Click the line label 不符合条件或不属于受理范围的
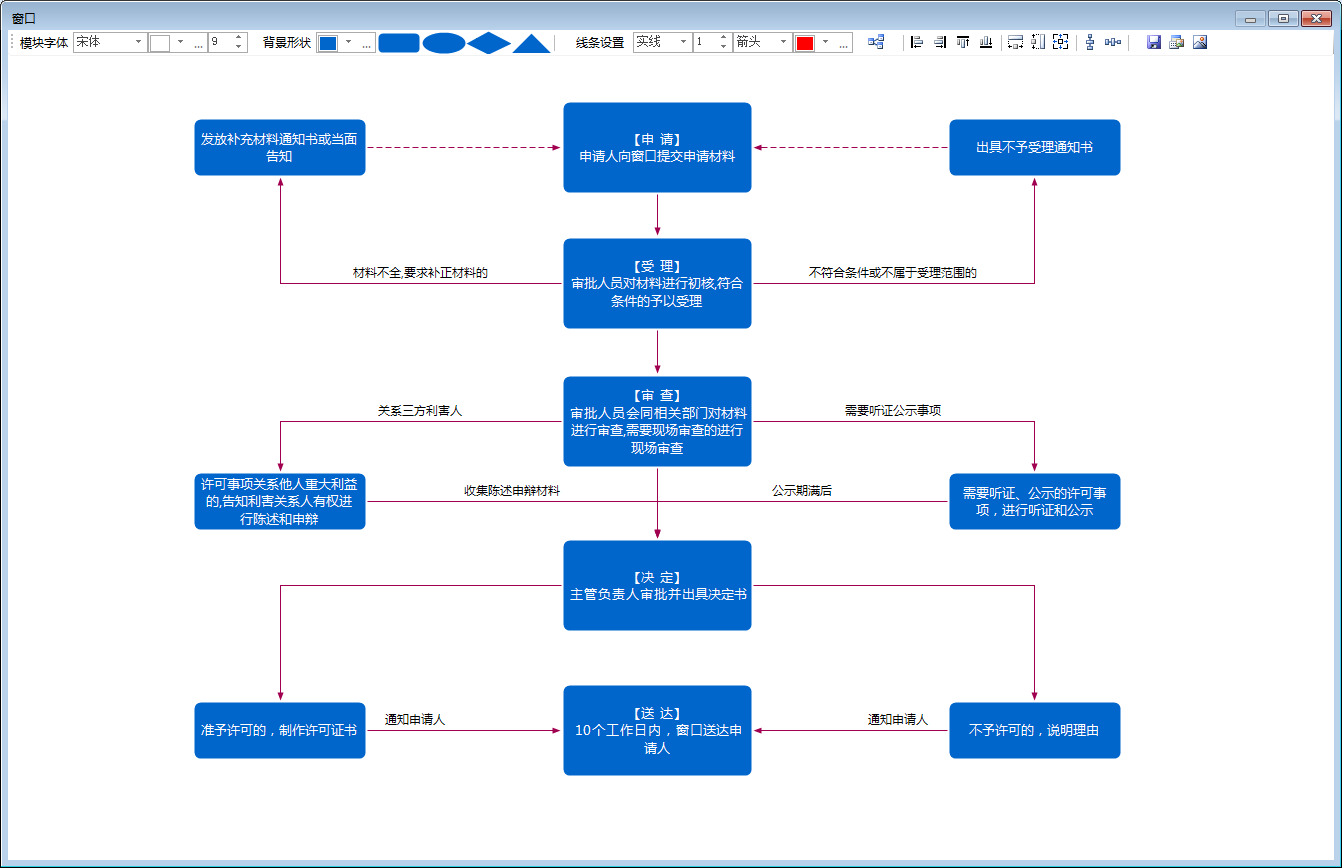 click(892, 272)
